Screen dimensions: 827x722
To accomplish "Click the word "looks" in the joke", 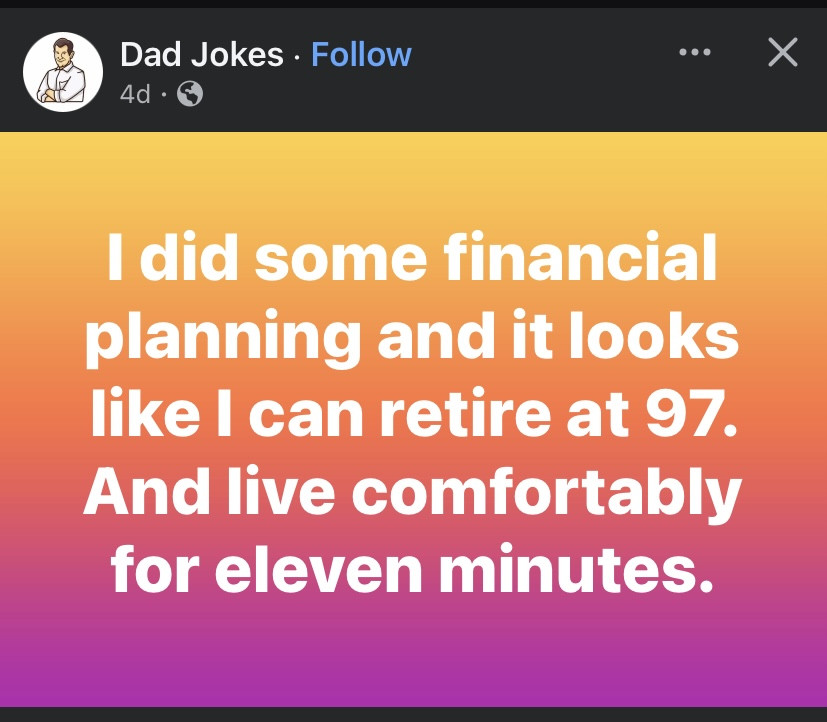I will click(653, 335).
